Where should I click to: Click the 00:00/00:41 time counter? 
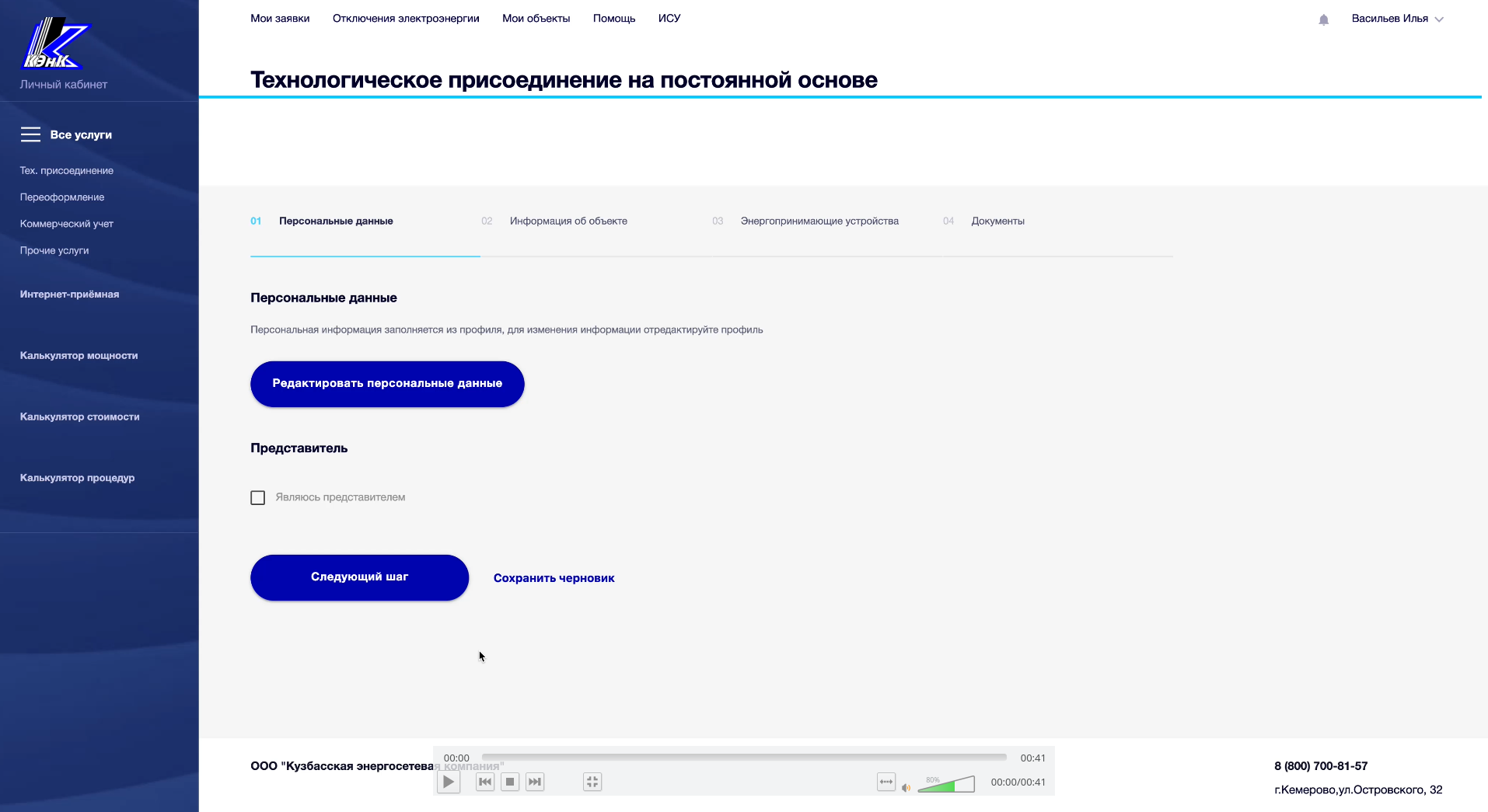(x=1018, y=782)
